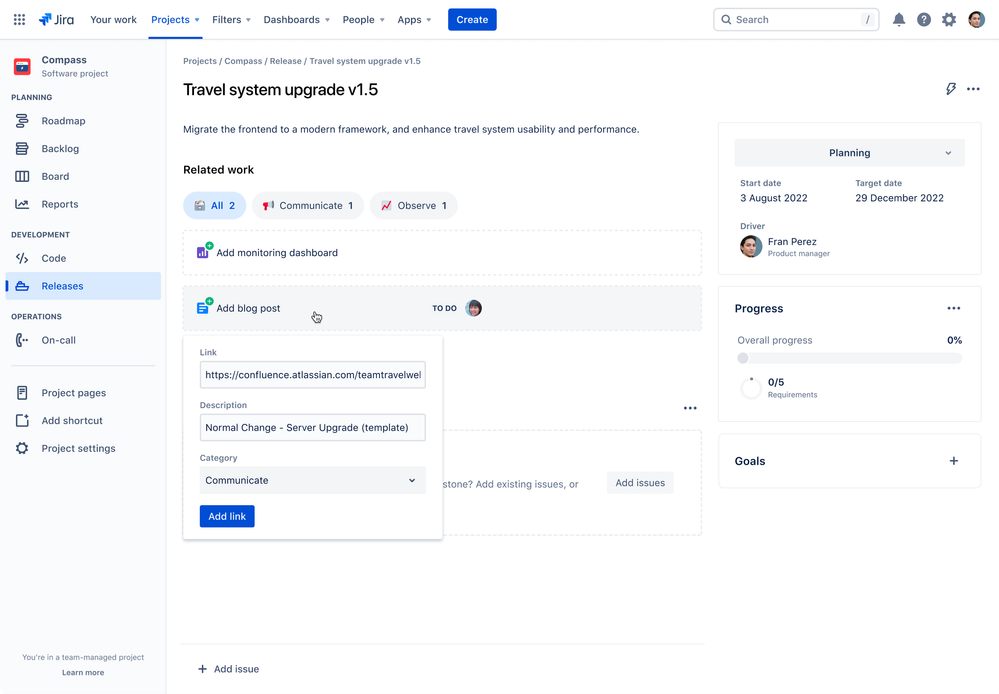
Task: Open On-call in the sidebar
Action: 83,340
